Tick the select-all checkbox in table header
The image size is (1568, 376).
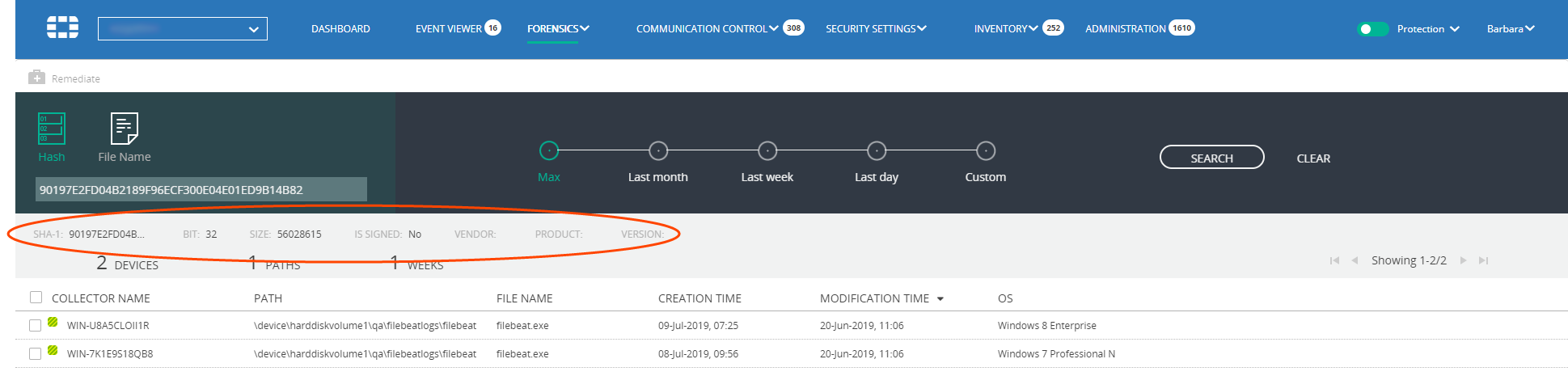point(36,298)
